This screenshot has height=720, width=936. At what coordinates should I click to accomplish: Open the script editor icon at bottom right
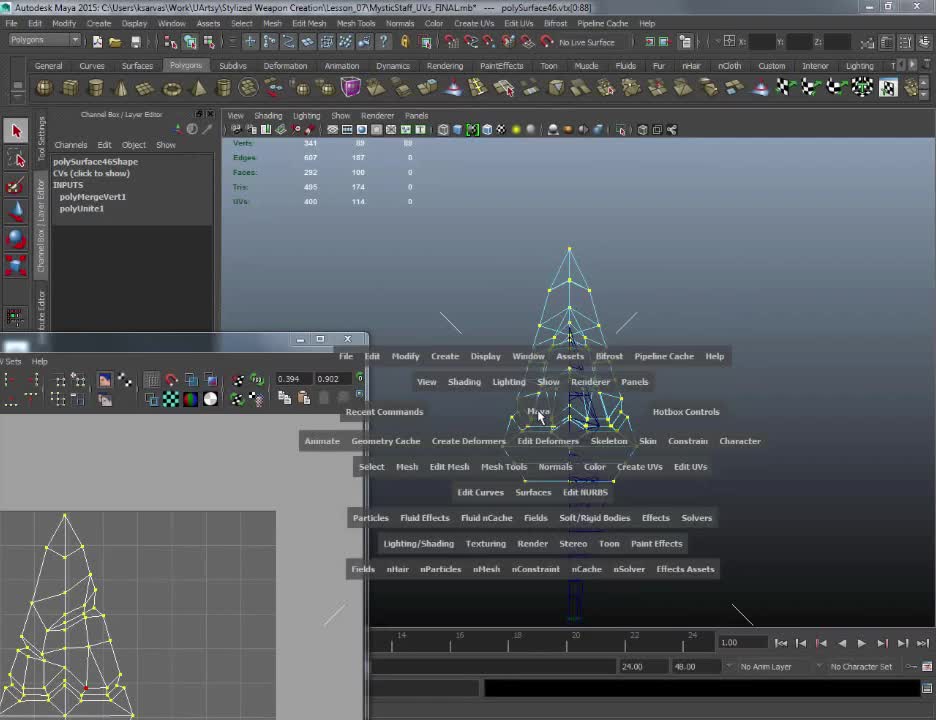pos(927,688)
